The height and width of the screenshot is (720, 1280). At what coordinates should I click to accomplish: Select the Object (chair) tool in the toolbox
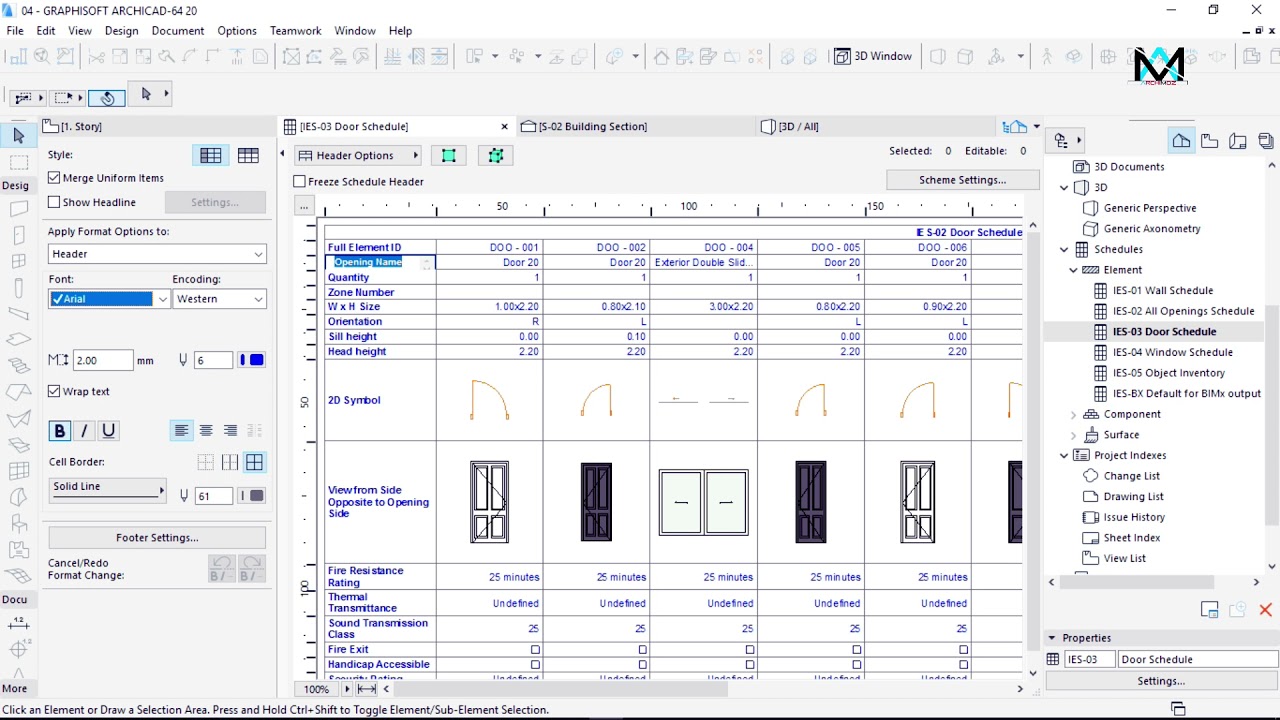(18, 522)
